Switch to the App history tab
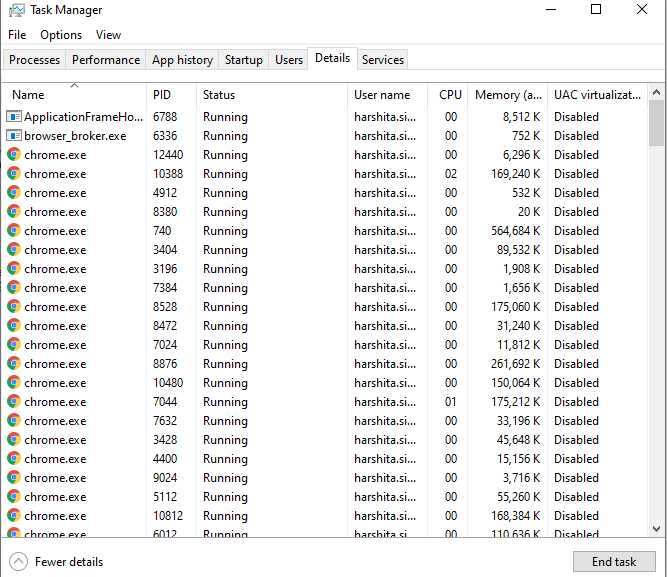This screenshot has width=667, height=577. point(182,60)
